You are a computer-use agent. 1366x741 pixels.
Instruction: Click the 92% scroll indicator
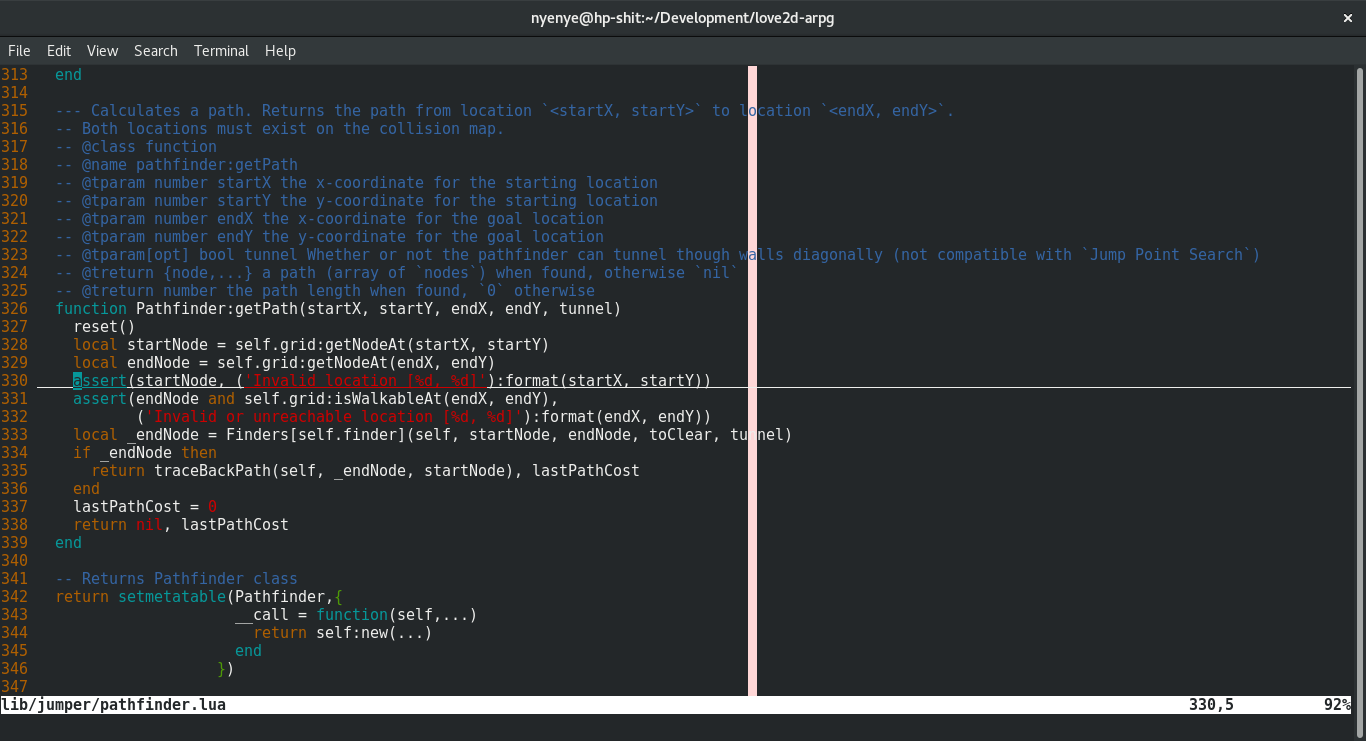[1337, 705]
